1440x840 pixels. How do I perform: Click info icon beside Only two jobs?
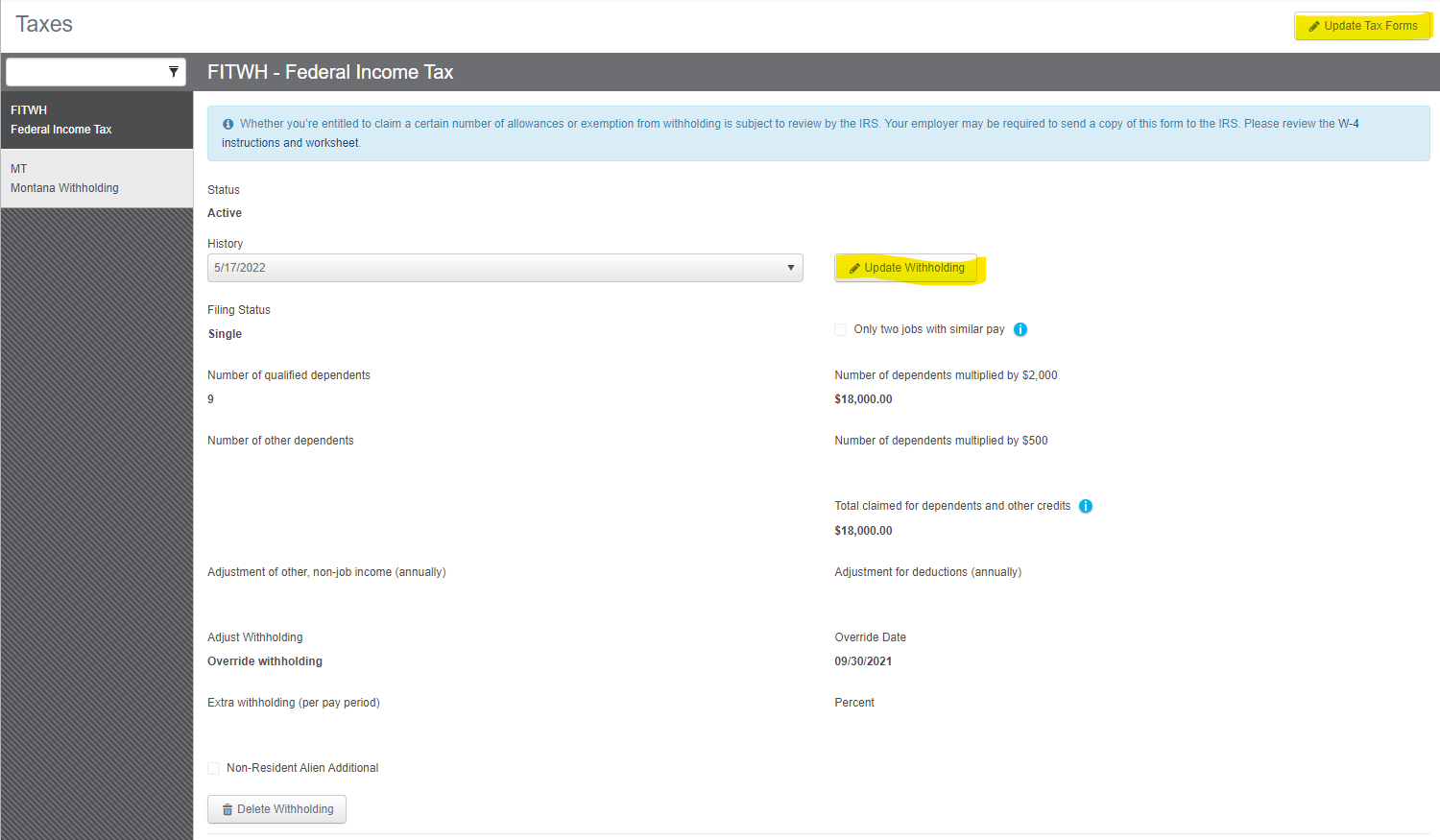pyautogui.click(x=1020, y=329)
